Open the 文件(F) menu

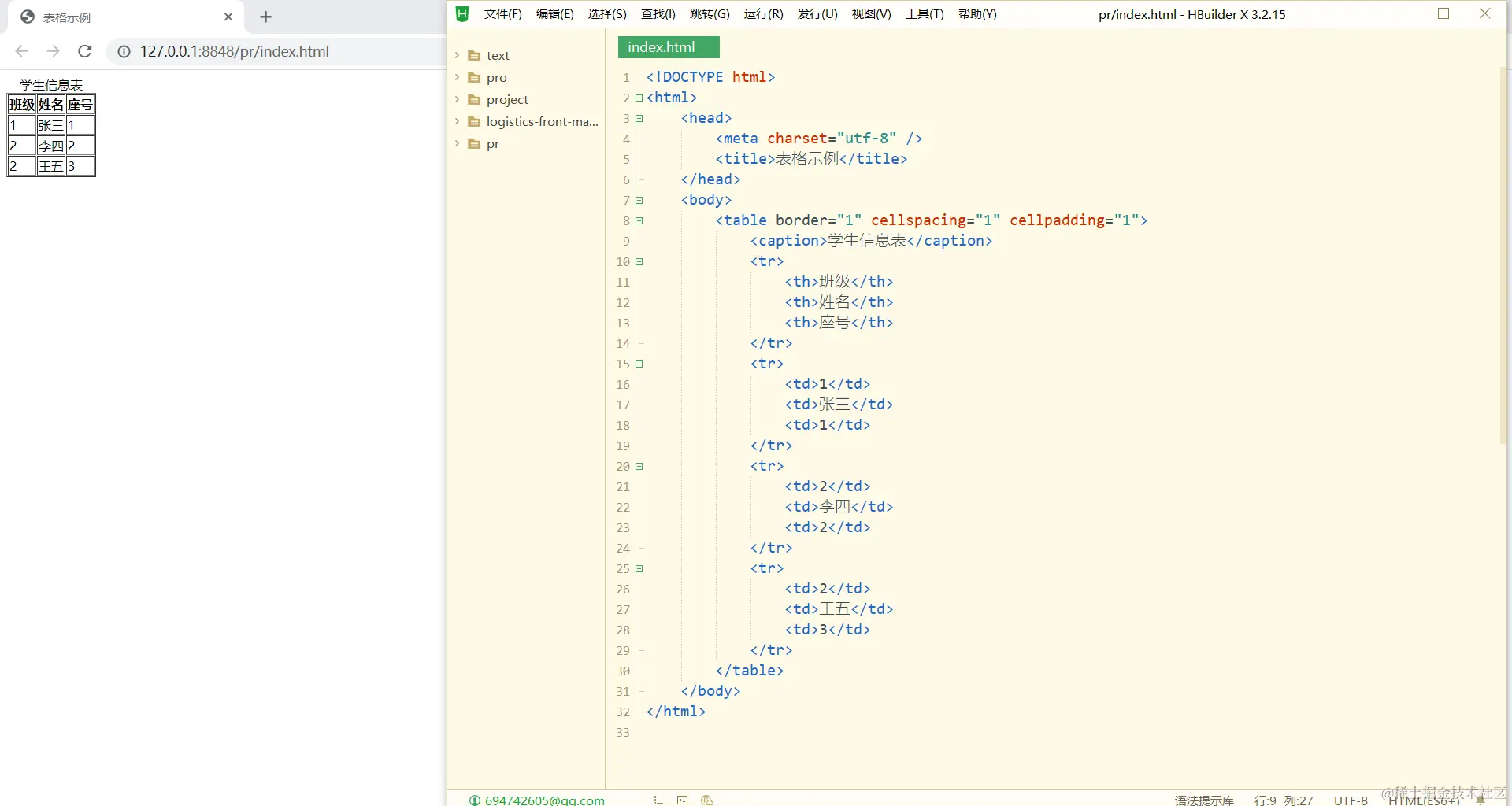pyautogui.click(x=502, y=13)
